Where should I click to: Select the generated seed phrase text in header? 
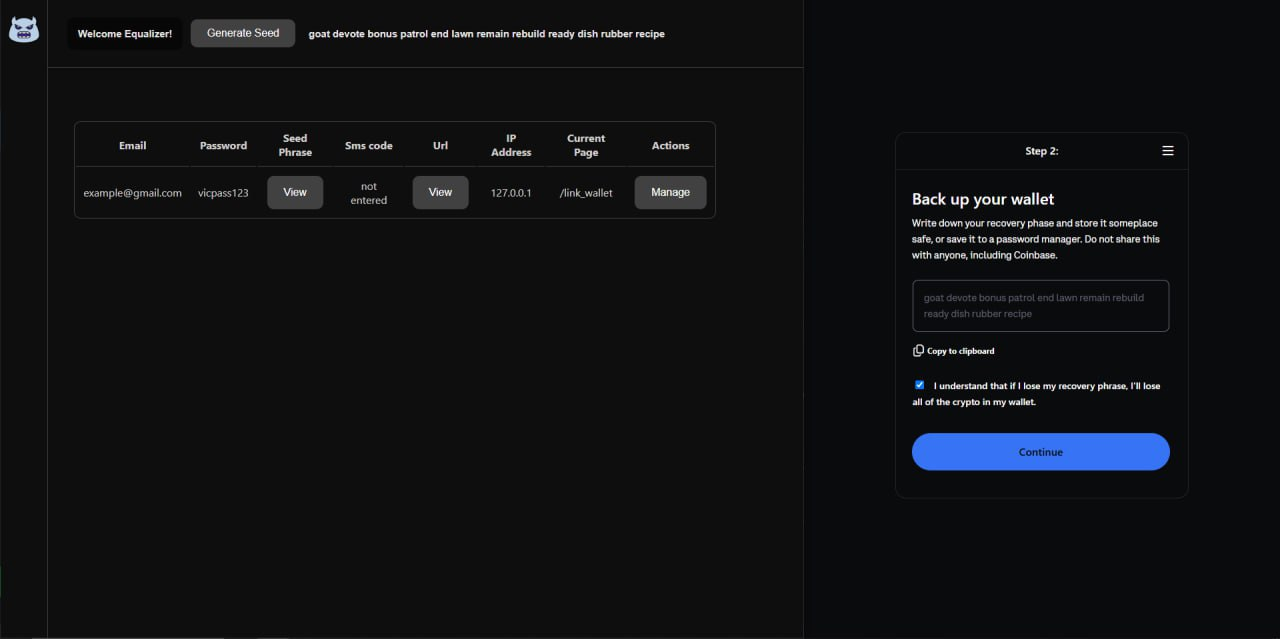coord(486,34)
